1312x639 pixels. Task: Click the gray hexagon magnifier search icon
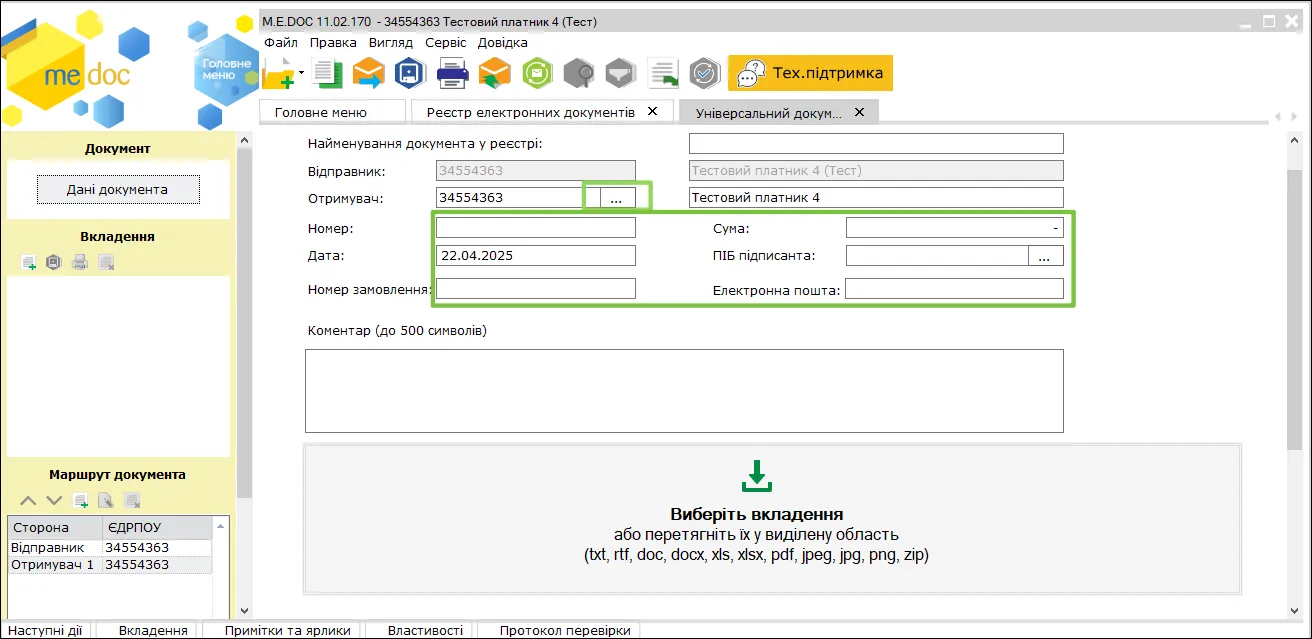(x=579, y=73)
